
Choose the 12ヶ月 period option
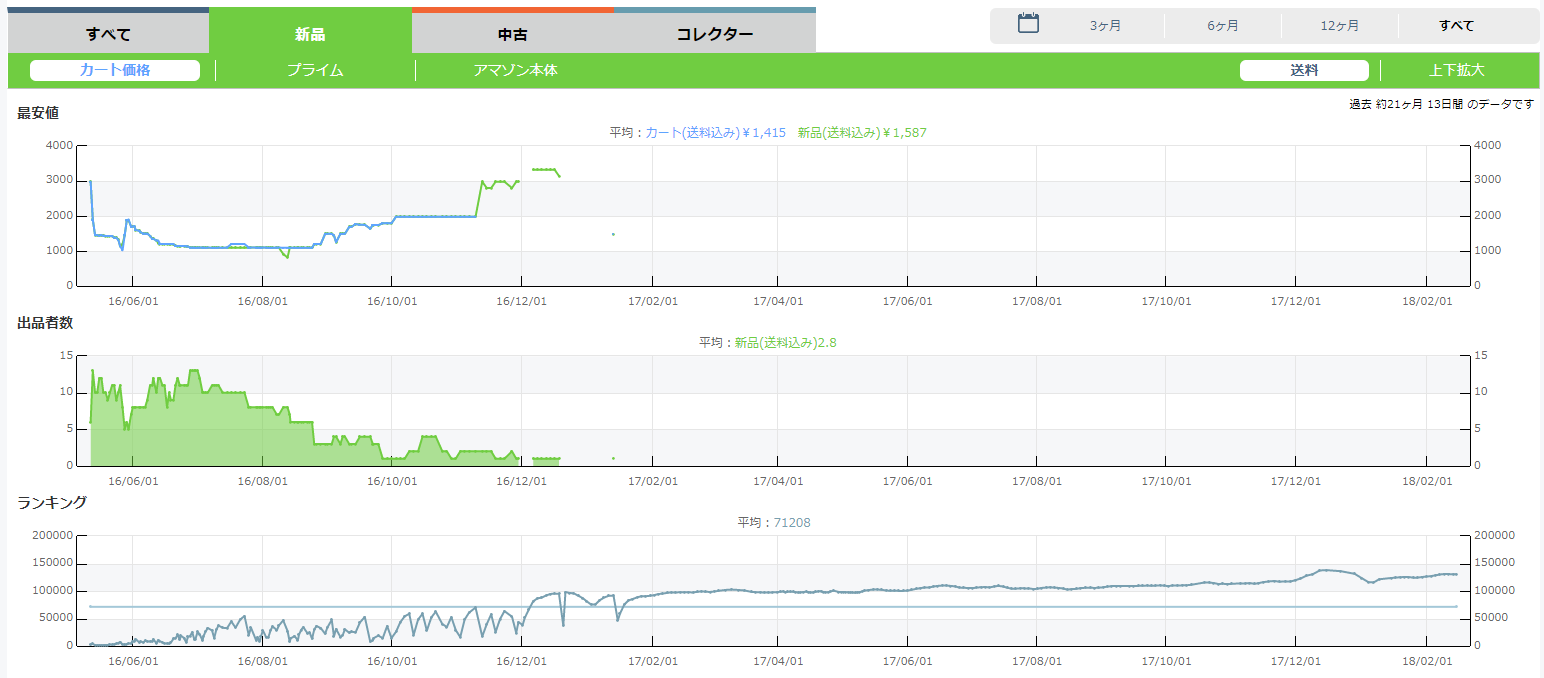[x=1339, y=26]
